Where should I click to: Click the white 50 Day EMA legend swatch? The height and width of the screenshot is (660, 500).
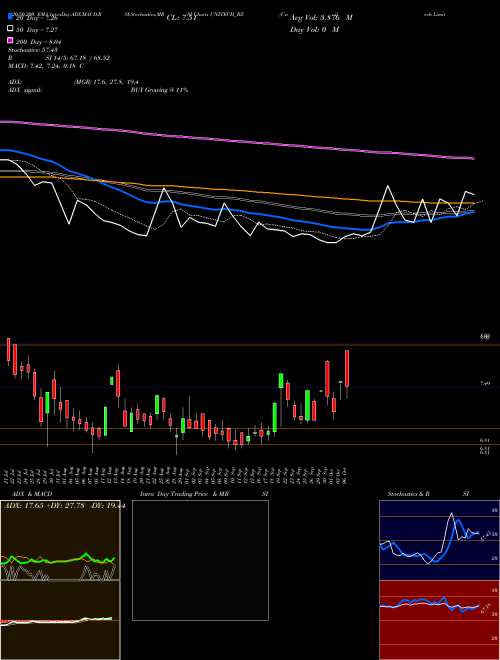click(10, 29)
